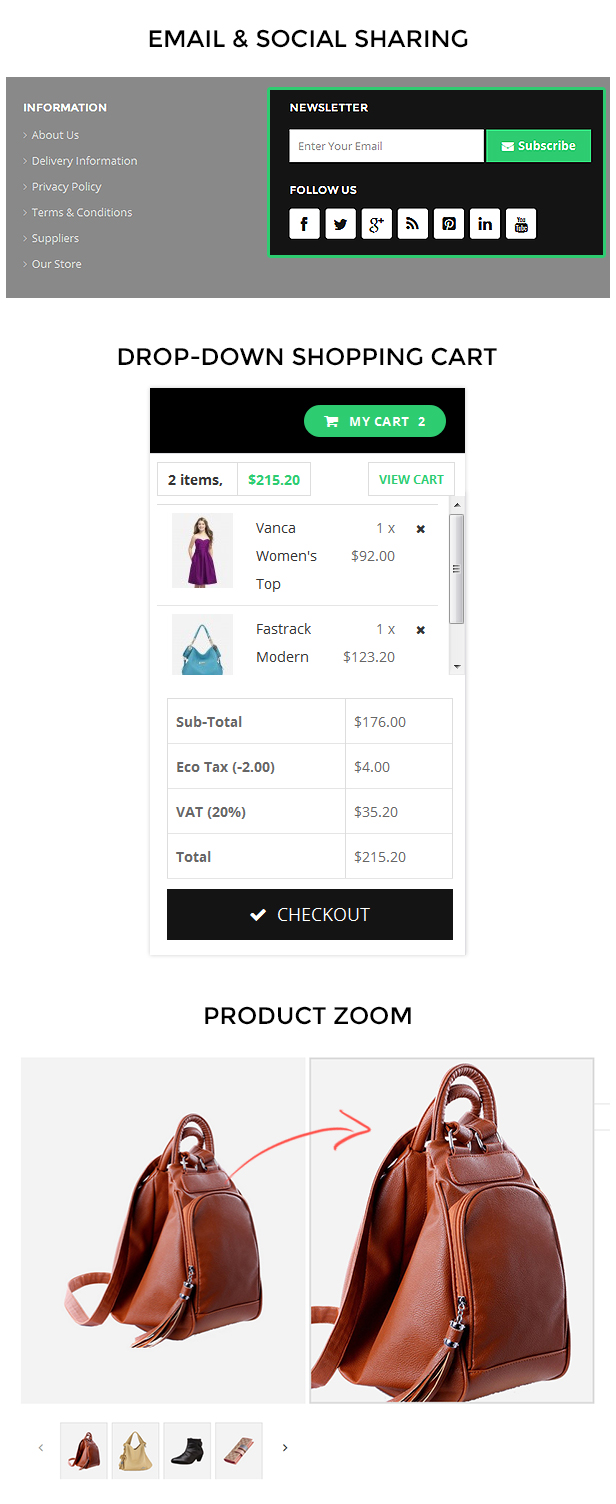Remove Fastrack Modern item from cart
This screenshot has height=1504, width=616.
click(x=421, y=630)
